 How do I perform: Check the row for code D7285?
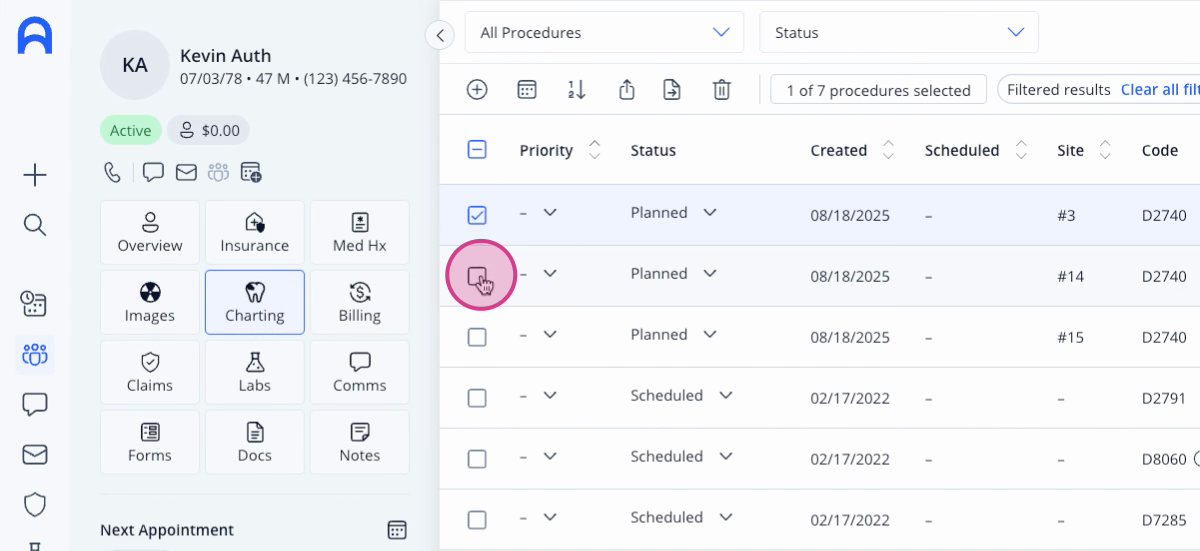pyautogui.click(x=477, y=520)
